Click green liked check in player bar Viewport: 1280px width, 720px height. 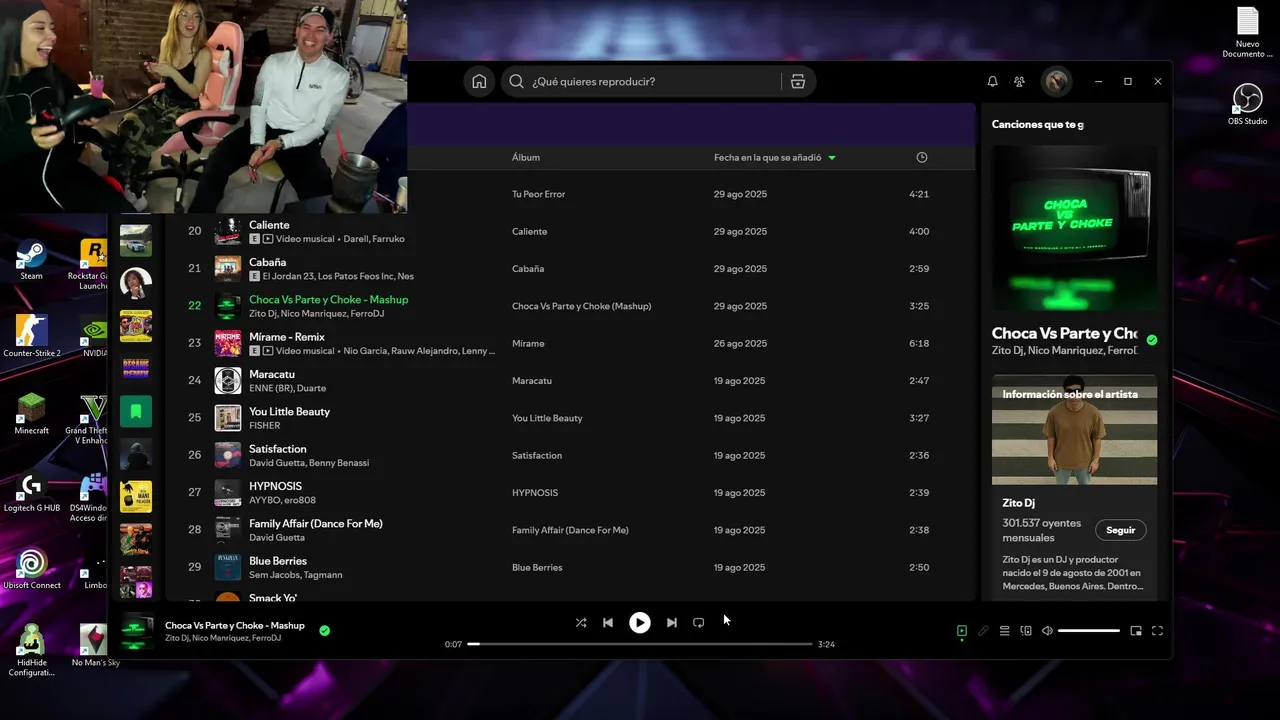[x=325, y=631]
